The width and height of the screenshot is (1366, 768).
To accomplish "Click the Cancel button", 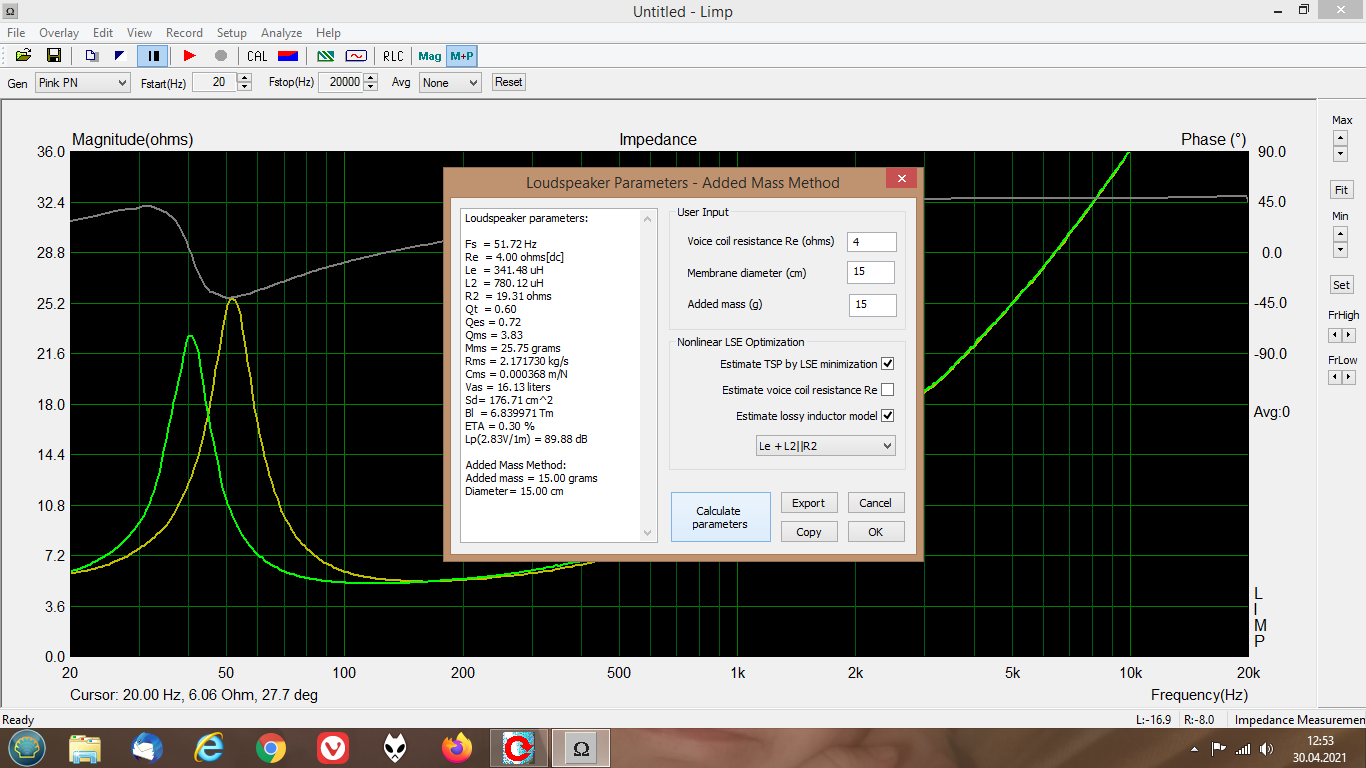I will pos(876,503).
